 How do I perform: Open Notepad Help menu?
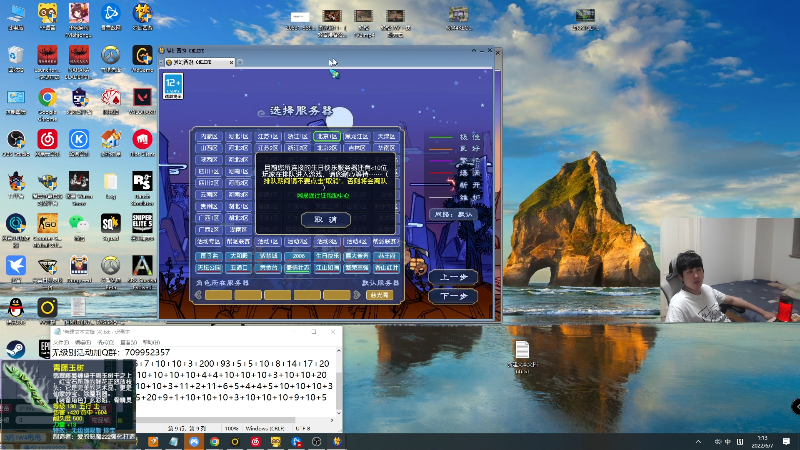[x=152, y=342]
